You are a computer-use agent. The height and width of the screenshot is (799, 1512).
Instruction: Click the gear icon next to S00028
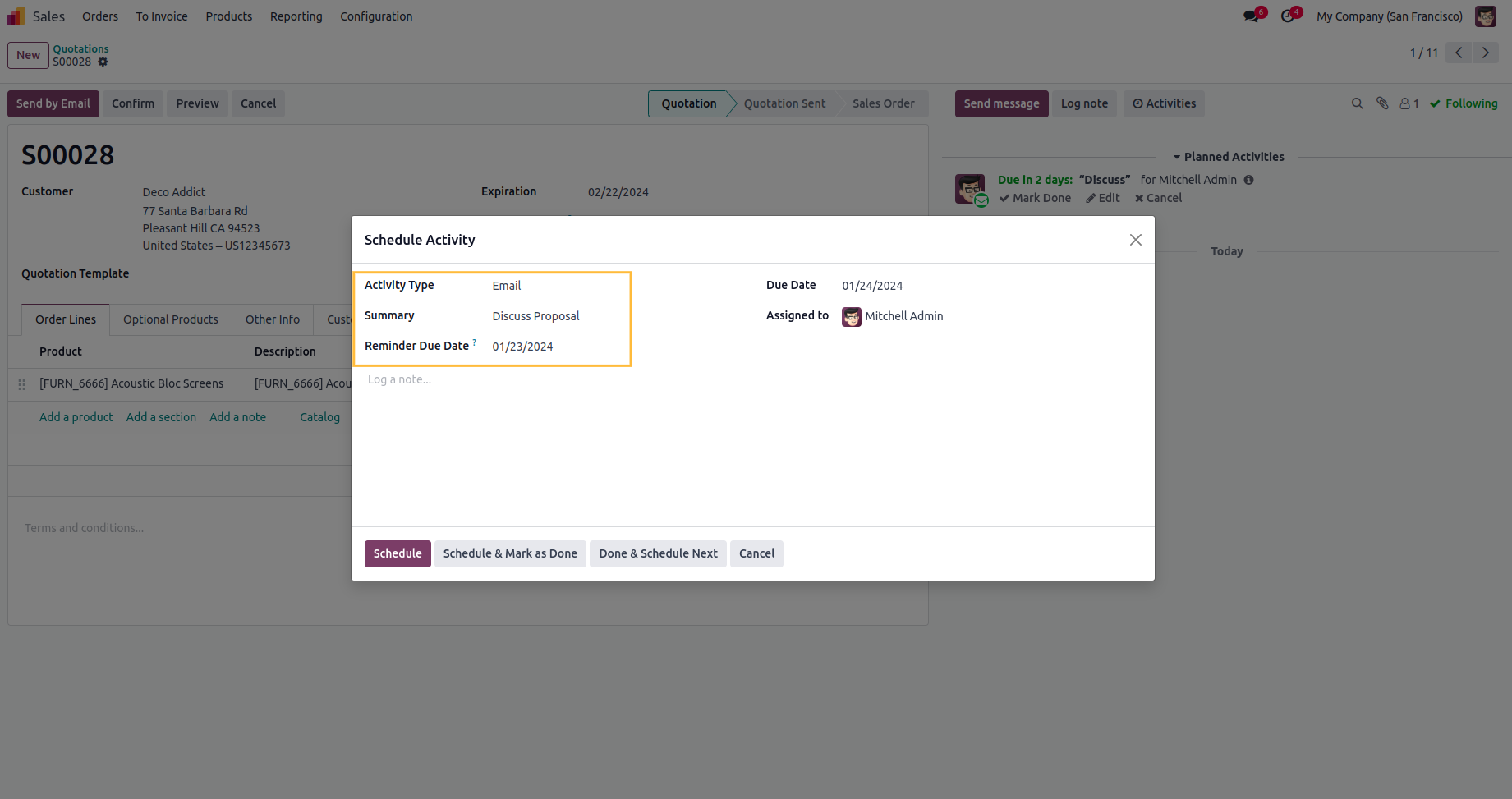click(x=103, y=62)
